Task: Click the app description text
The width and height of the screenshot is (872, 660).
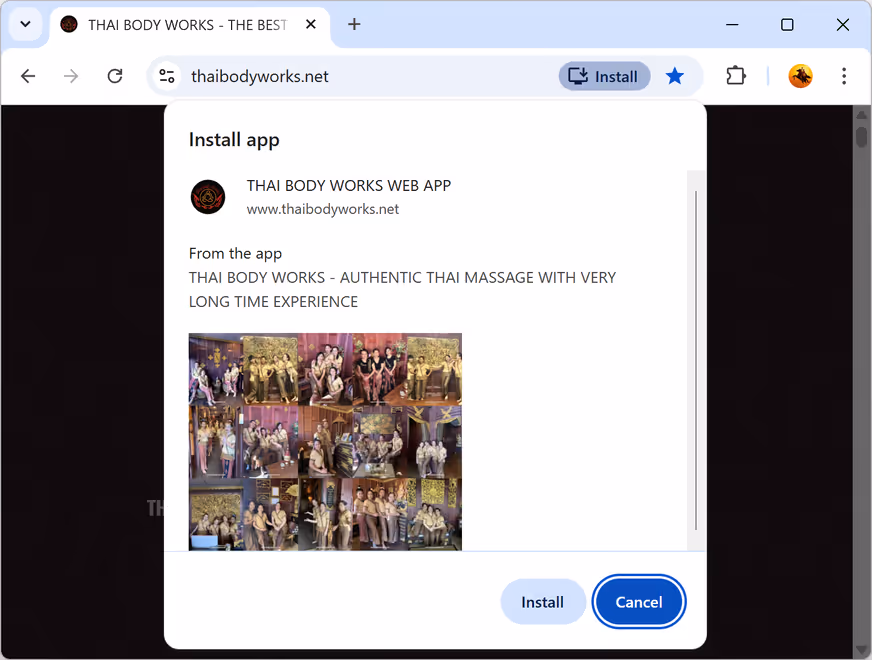Action: (x=402, y=289)
